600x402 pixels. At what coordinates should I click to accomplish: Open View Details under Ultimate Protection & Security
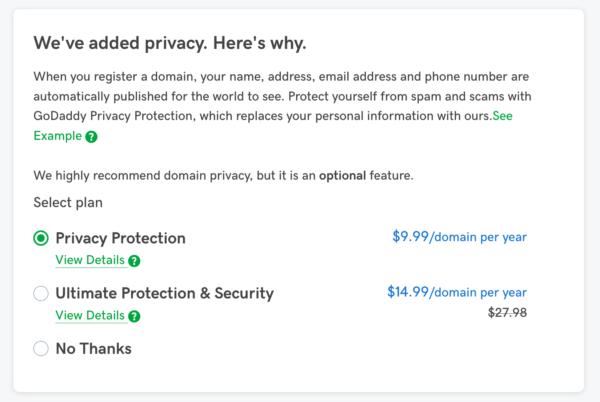point(90,316)
